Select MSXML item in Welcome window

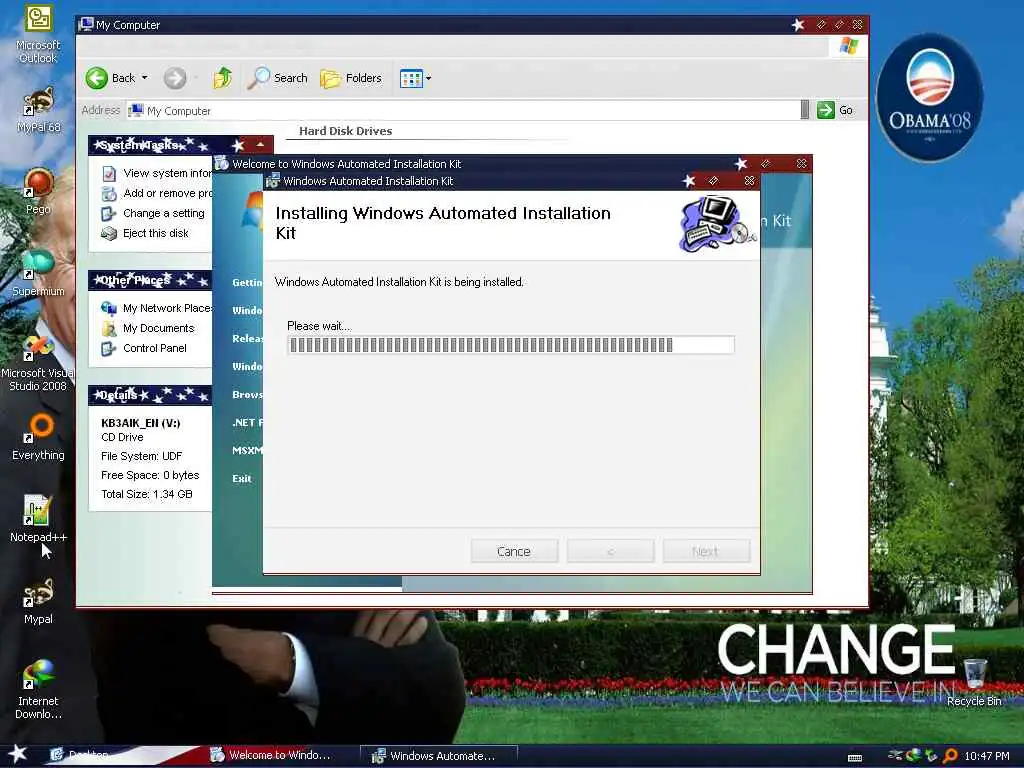coord(247,451)
